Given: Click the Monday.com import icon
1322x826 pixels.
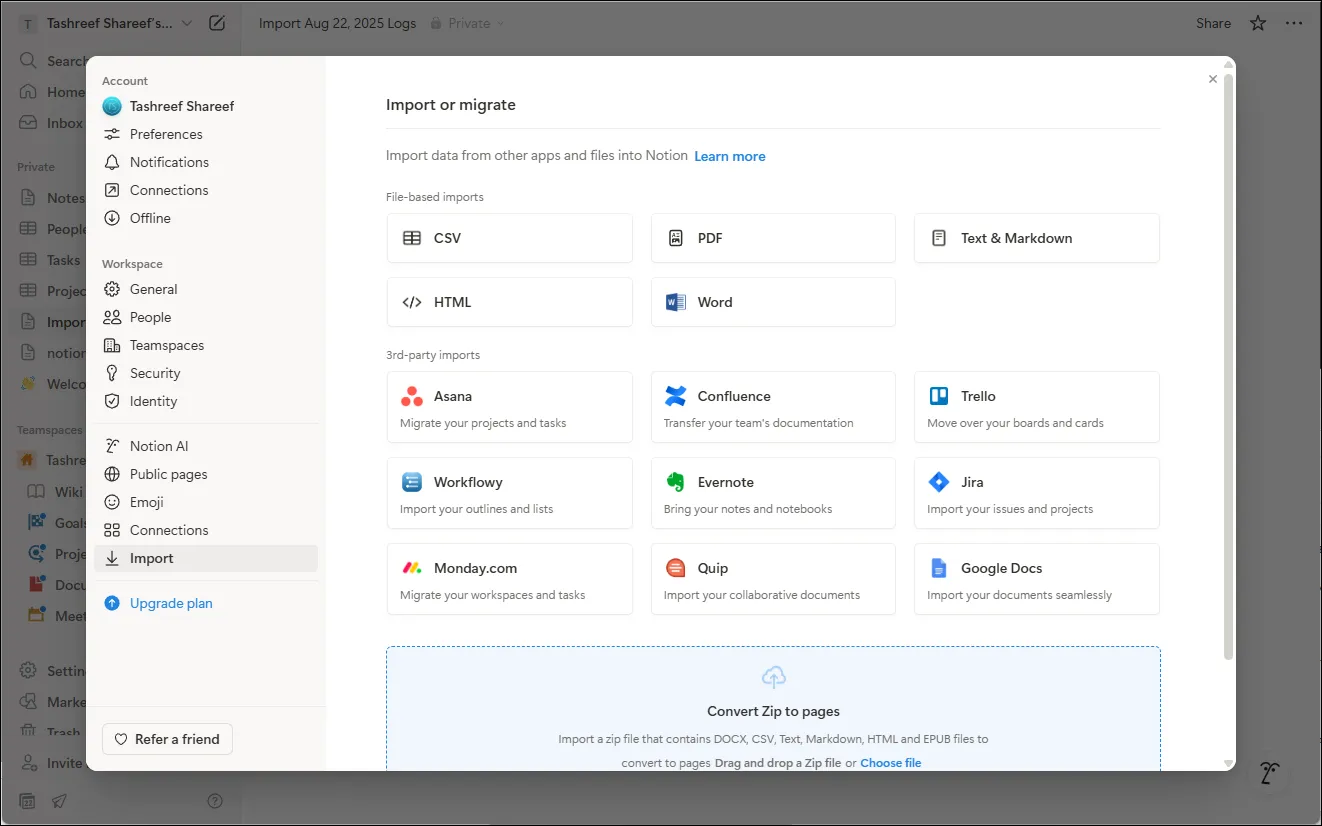Looking at the screenshot, I should 411,567.
